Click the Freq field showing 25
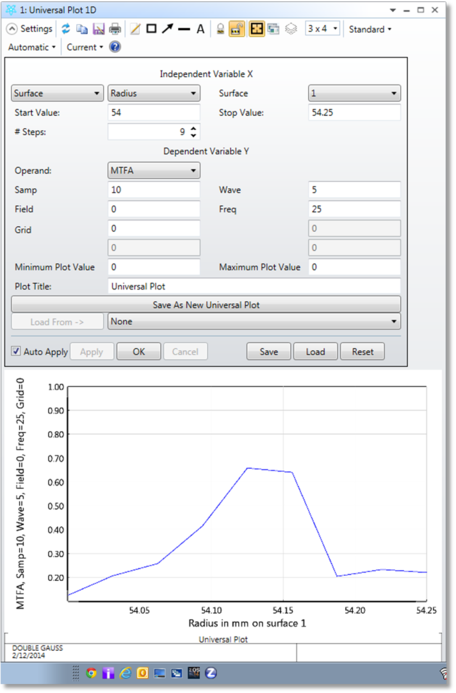This screenshot has height=693, width=456. [x=354, y=209]
